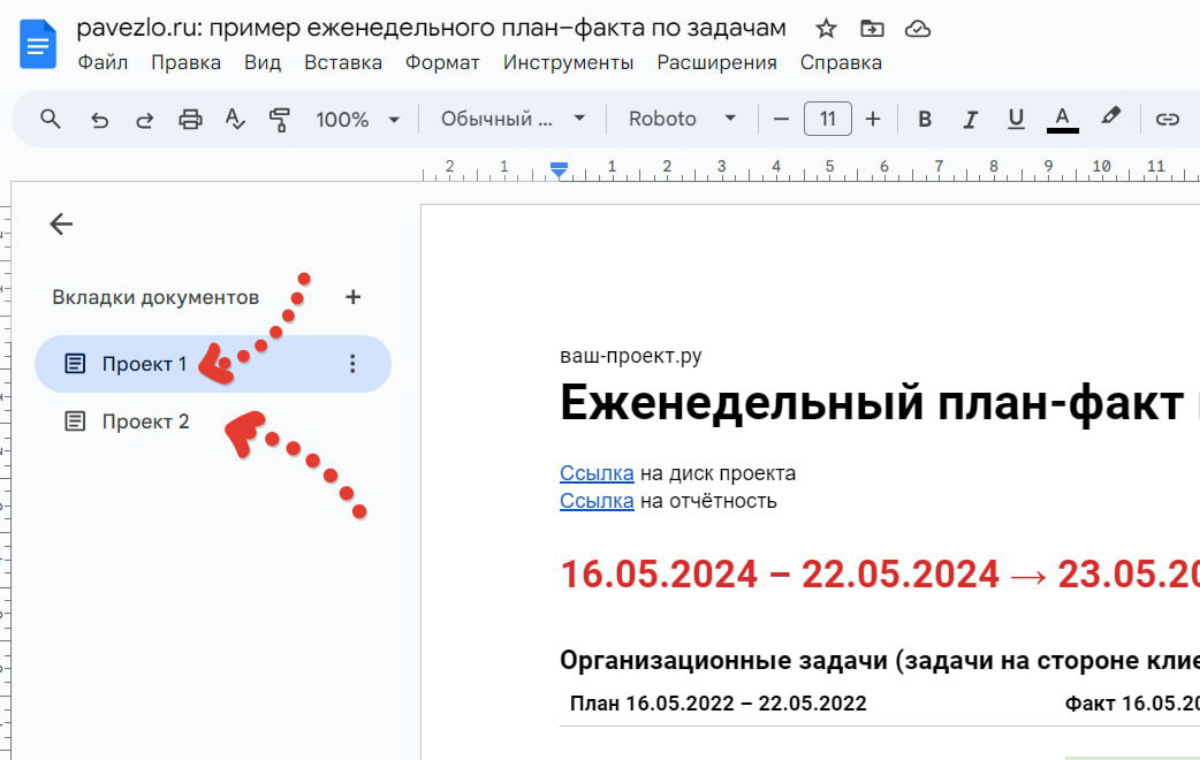Click the Вкладки документов panel title
The height and width of the screenshot is (760, 1200).
click(x=155, y=297)
